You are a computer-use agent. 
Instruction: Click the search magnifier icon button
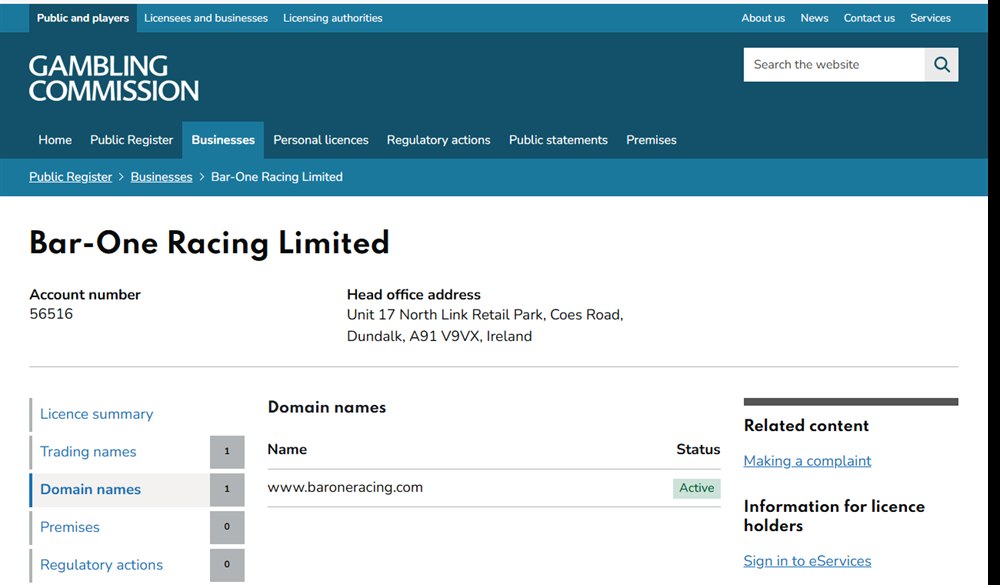[x=941, y=64]
